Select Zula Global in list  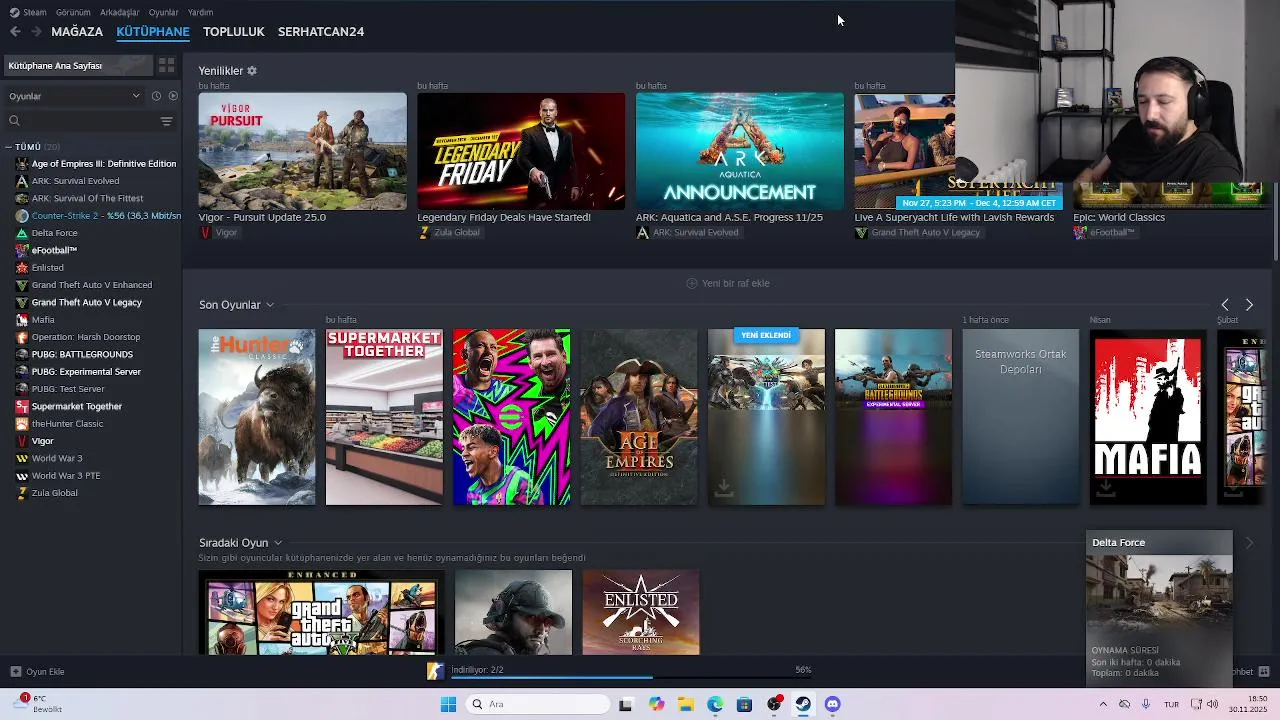click(54, 493)
